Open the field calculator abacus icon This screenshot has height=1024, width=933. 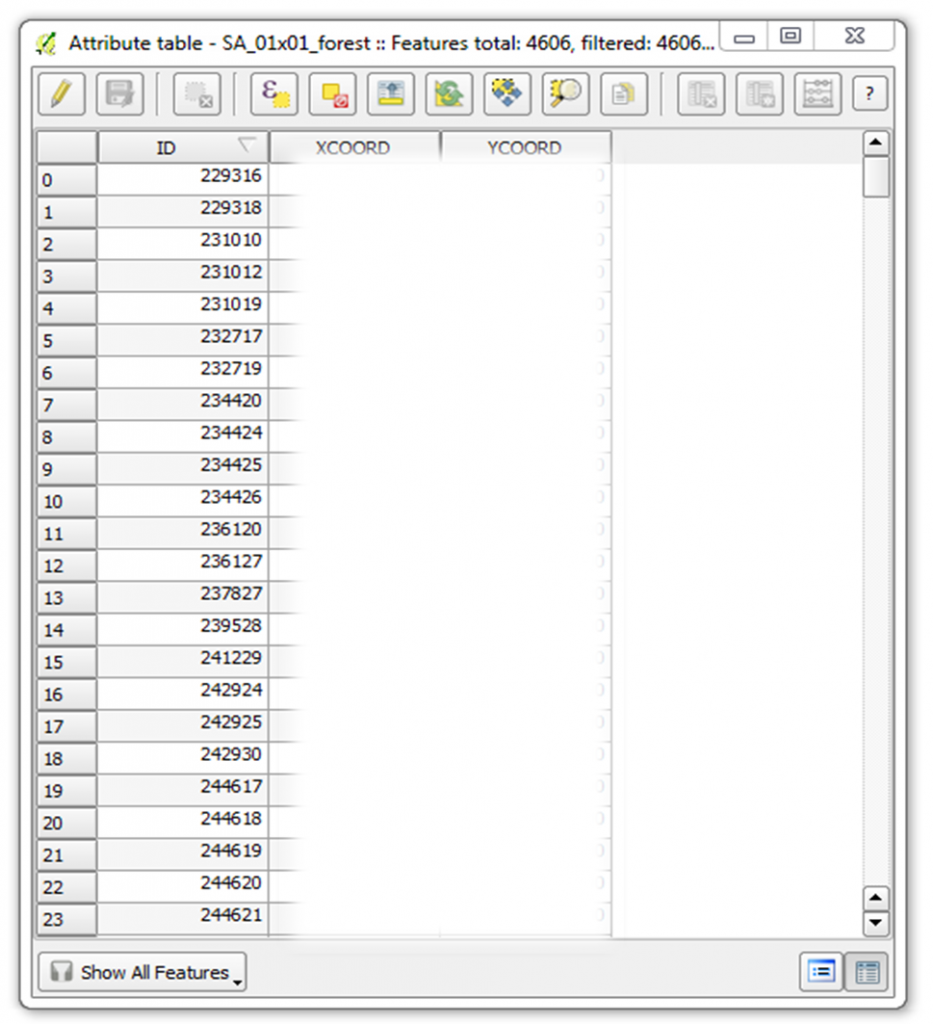(817, 94)
